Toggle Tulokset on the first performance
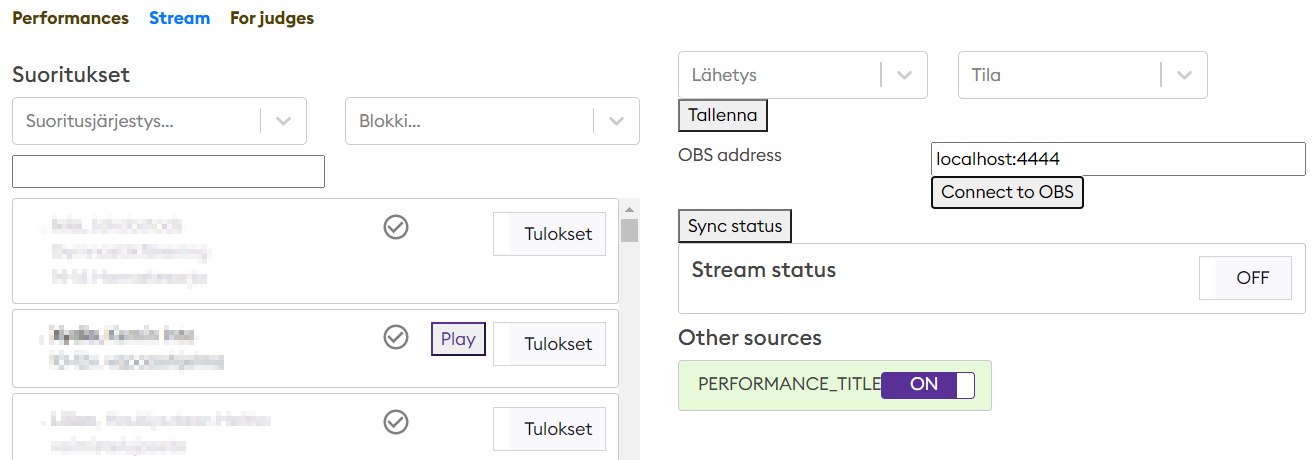This screenshot has width=1314, height=460. tap(549, 234)
